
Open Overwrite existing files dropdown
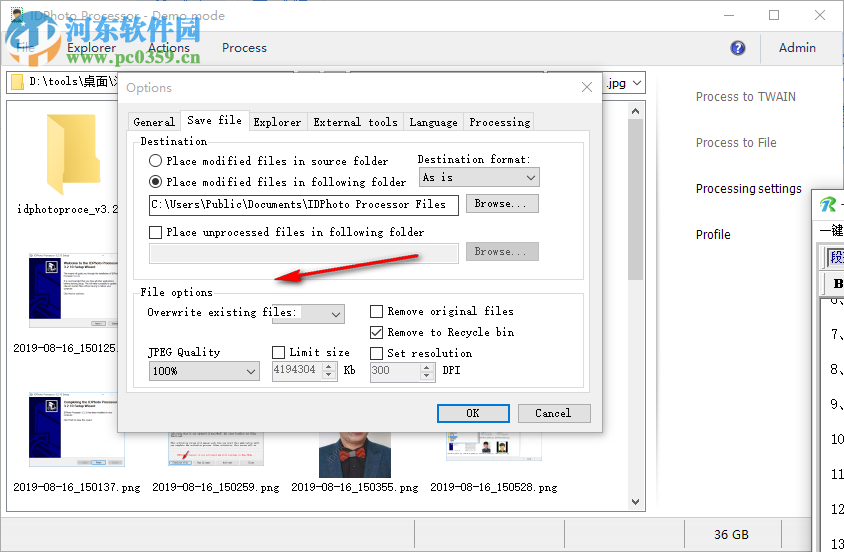pos(308,314)
